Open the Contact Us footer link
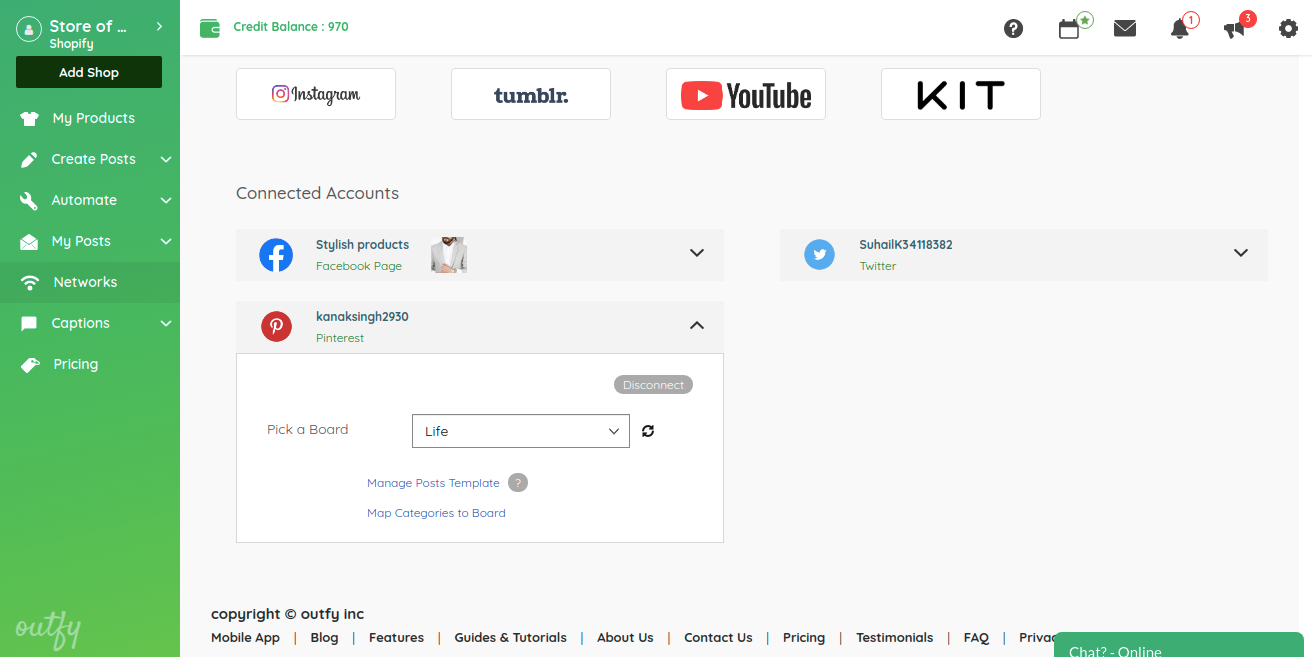Image resolution: width=1314 pixels, height=657 pixels. 718,638
